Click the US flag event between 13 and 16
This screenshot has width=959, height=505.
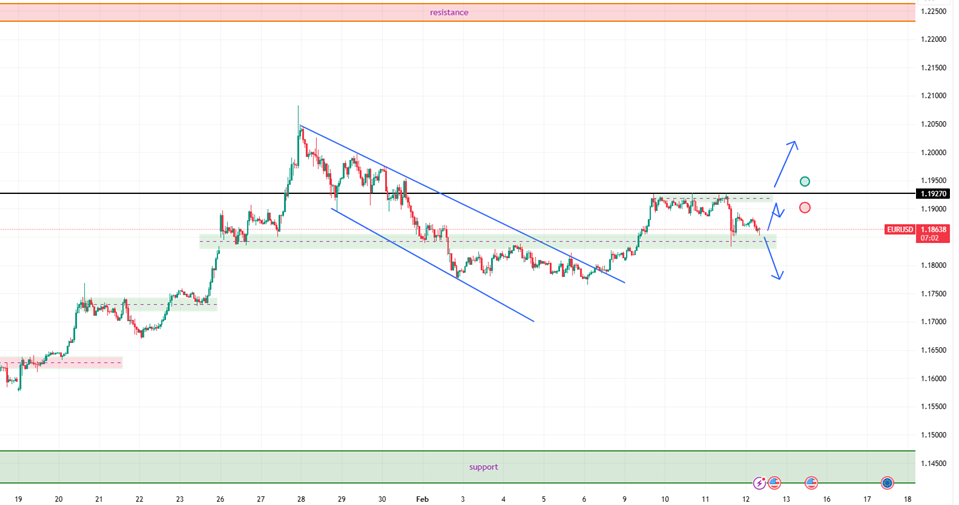coord(811,483)
